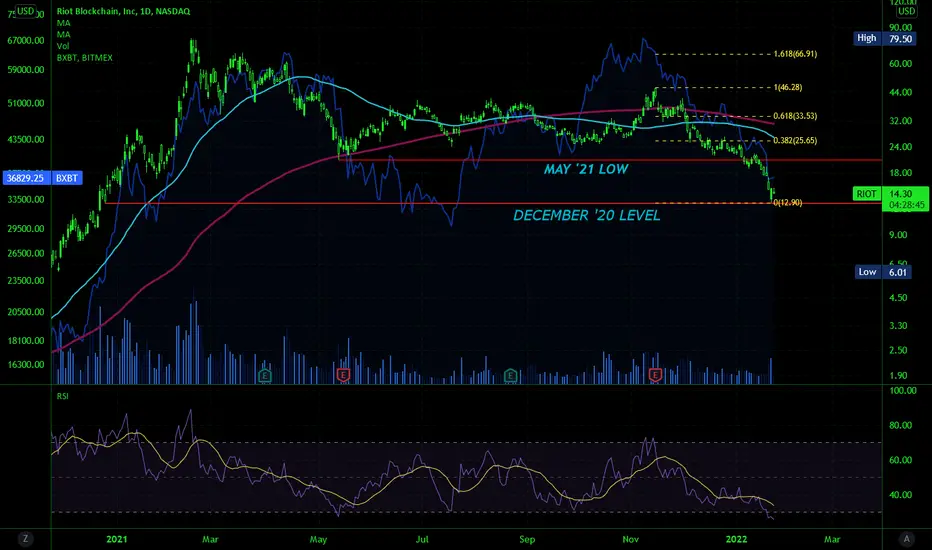The width and height of the screenshot is (932, 550).
Task: Click the 67000.00 left price scale value
Action: (26, 40)
